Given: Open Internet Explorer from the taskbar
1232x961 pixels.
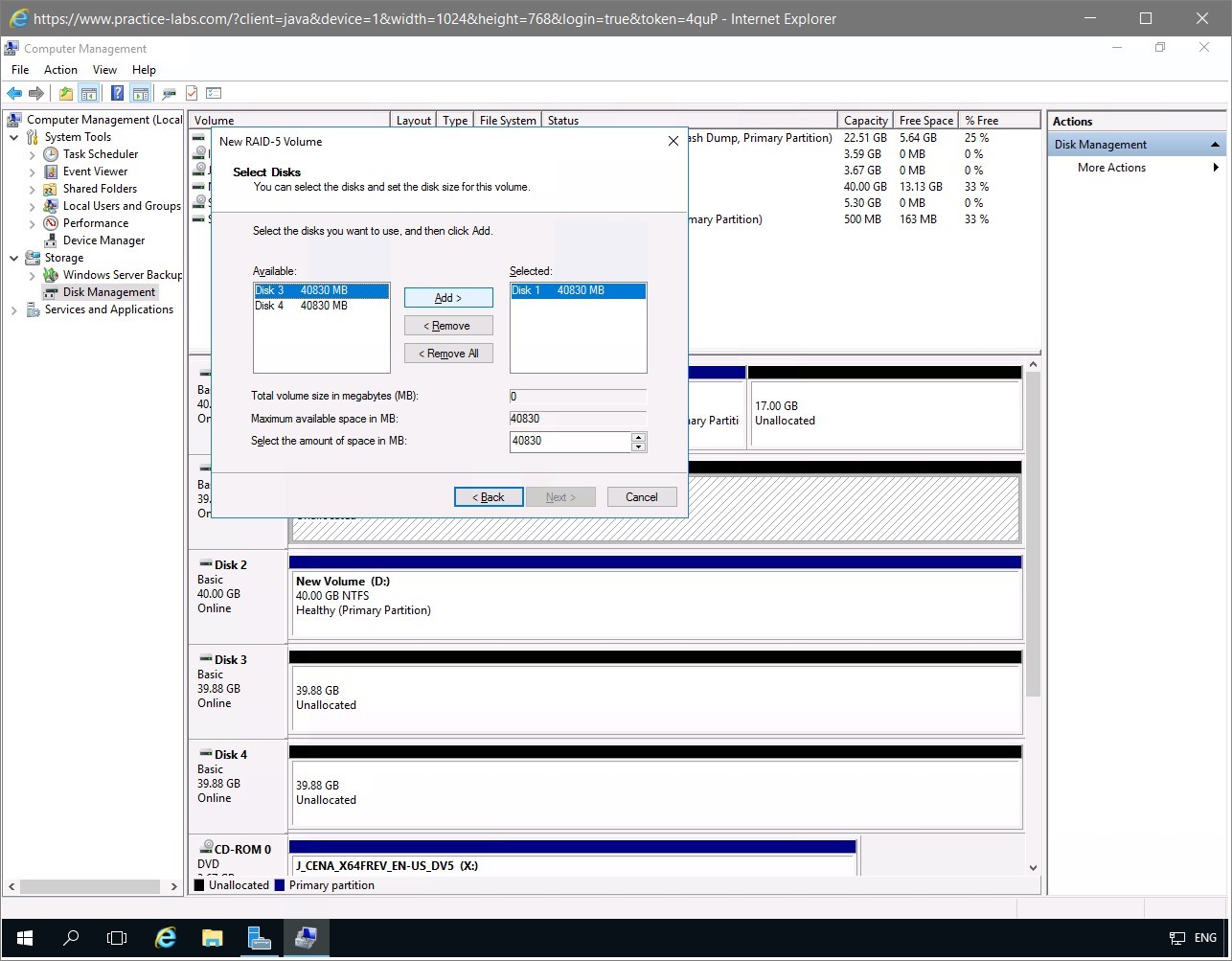Looking at the screenshot, I should click(x=166, y=937).
